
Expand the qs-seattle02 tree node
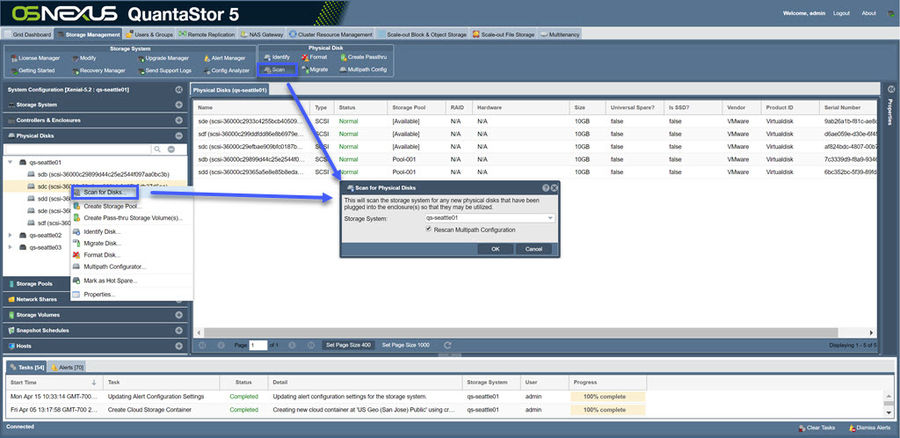click(10, 235)
